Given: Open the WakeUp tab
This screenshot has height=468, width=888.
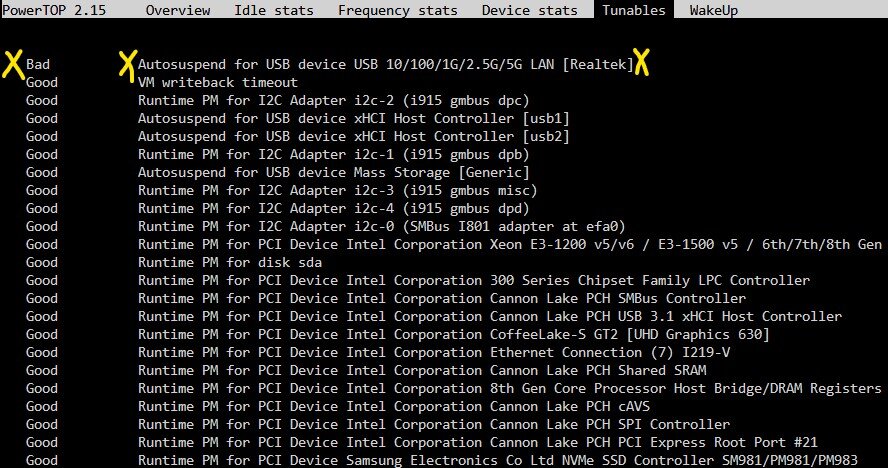Looking at the screenshot, I should point(714,10).
